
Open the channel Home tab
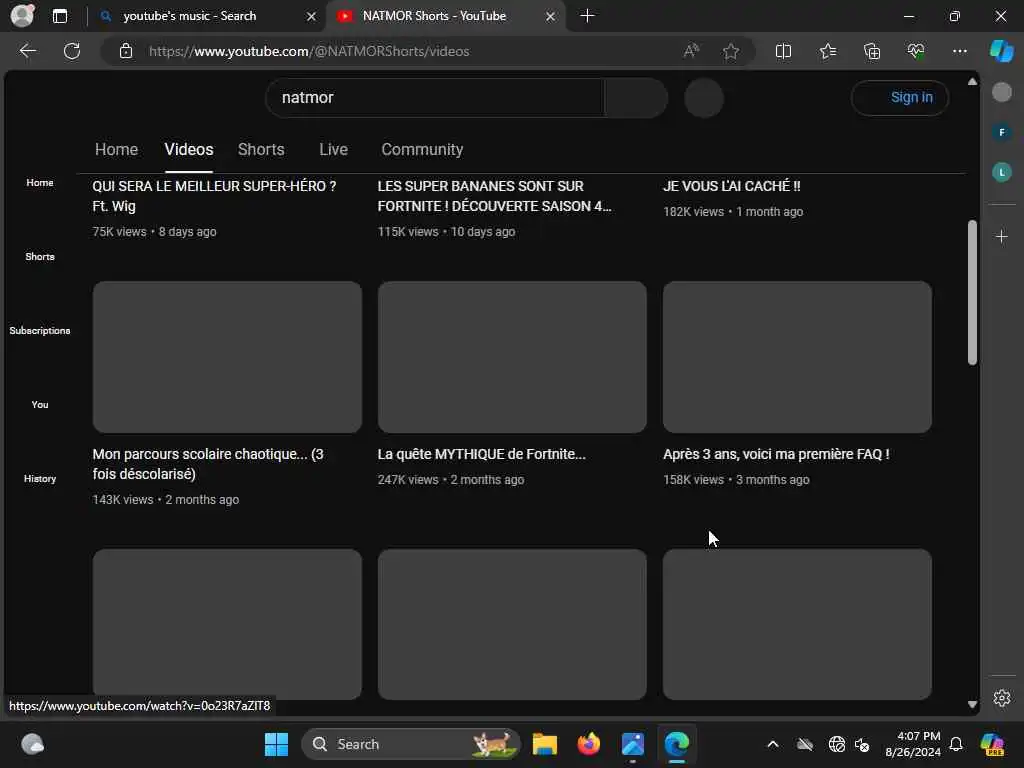[x=116, y=150]
